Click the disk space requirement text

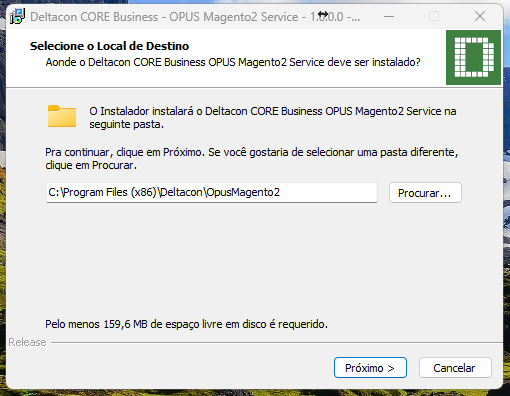[186, 324]
